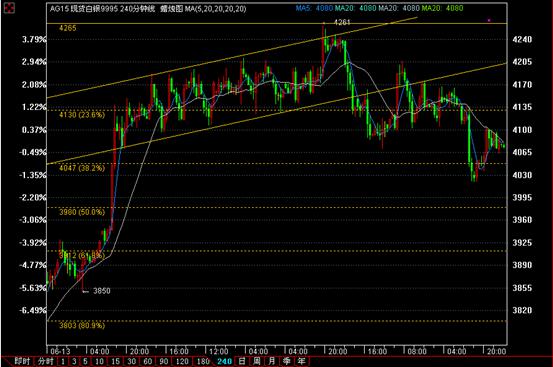
Task: Switch to the yearly 年 chart tab
Action: pos(302,361)
